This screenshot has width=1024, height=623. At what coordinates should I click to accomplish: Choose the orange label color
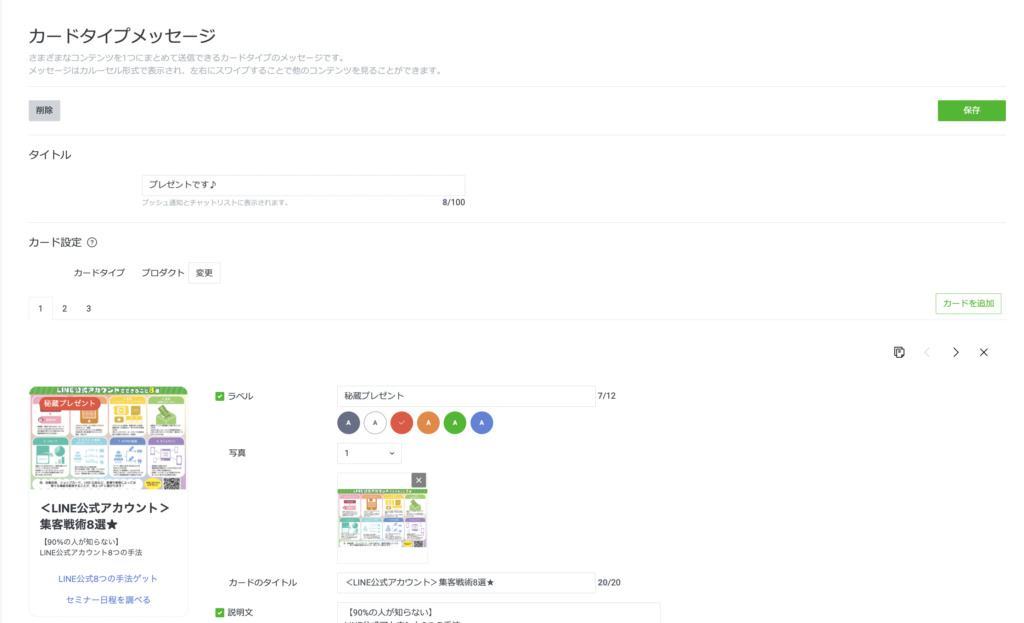(428, 423)
